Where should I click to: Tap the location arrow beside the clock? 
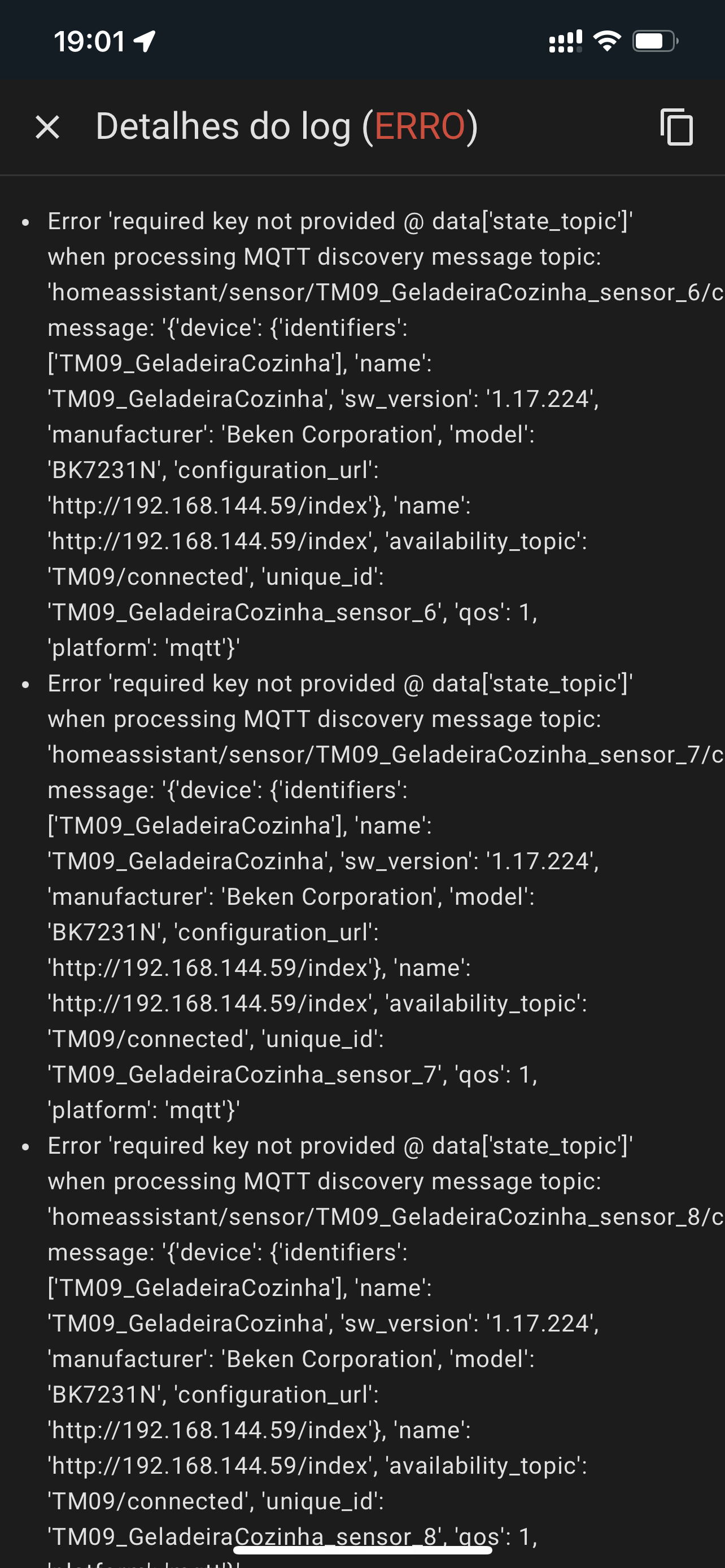pyautogui.click(x=145, y=41)
